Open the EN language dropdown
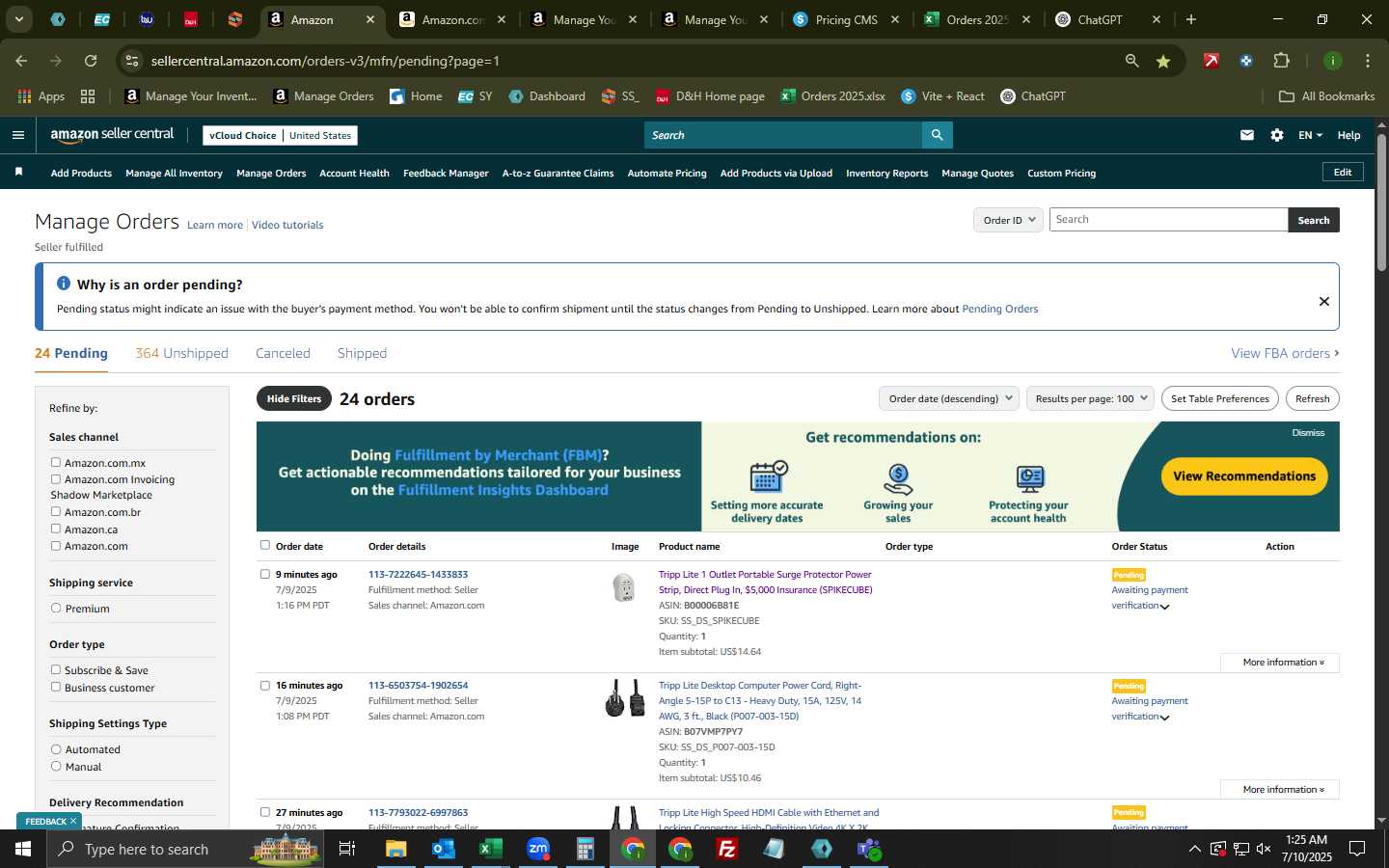1389x868 pixels. [x=1310, y=135]
